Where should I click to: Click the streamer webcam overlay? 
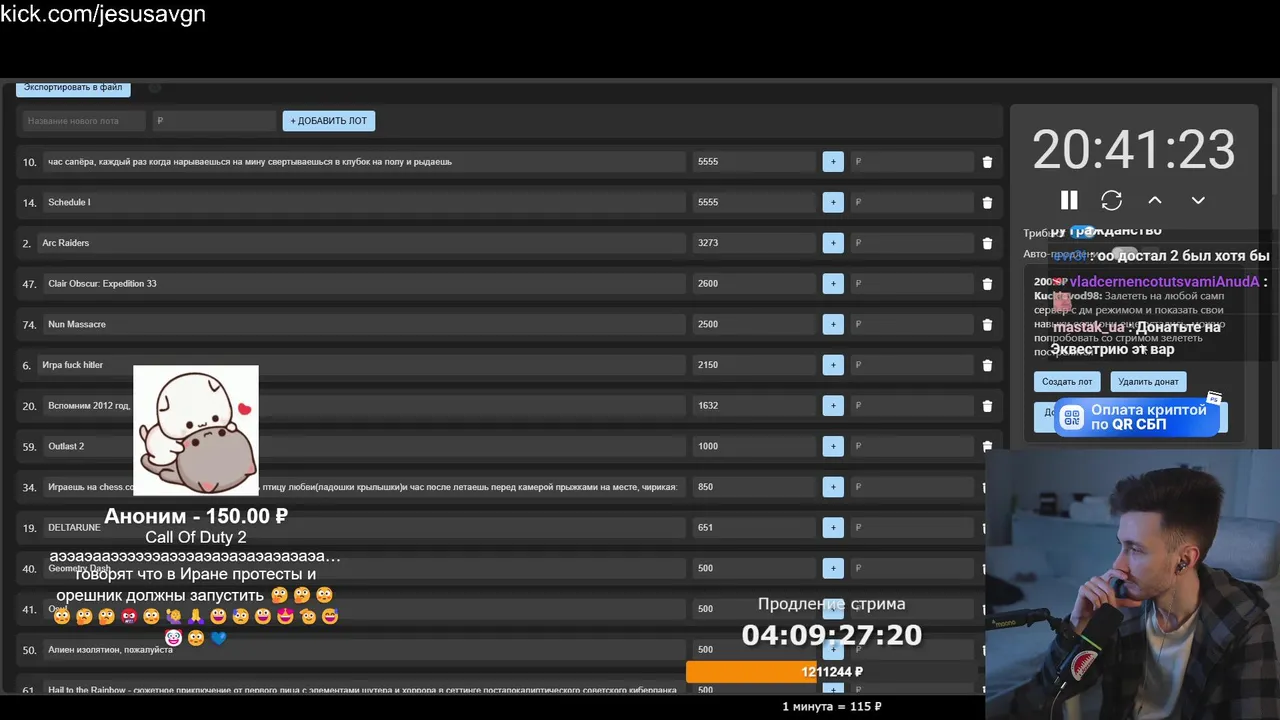[x=1132, y=585]
